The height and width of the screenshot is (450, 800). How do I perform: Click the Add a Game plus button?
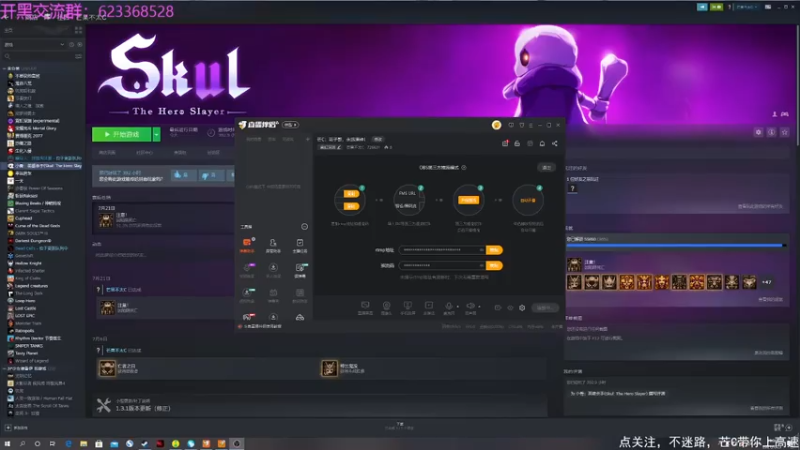[8, 428]
